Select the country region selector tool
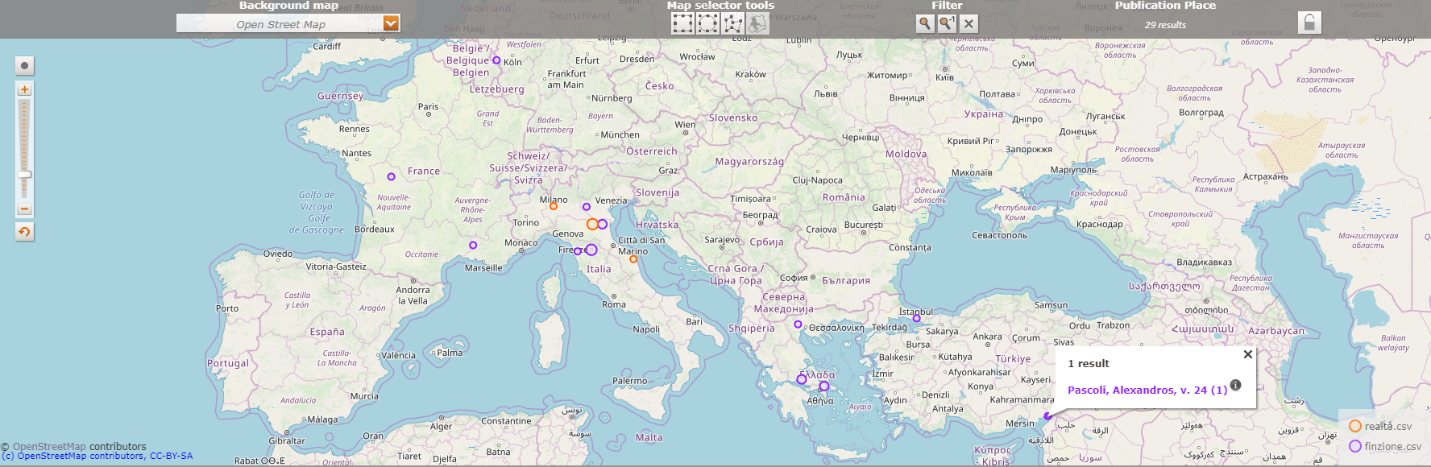The width and height of the screenshot is (1431, 467). (x=758, y=23)
